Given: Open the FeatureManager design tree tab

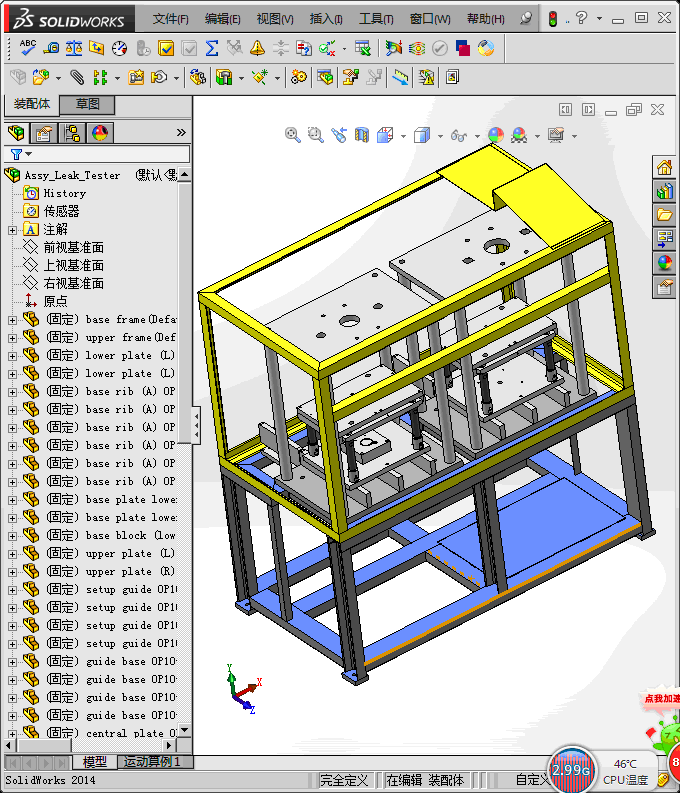Looking at the screenshot, I should point(16,133).
